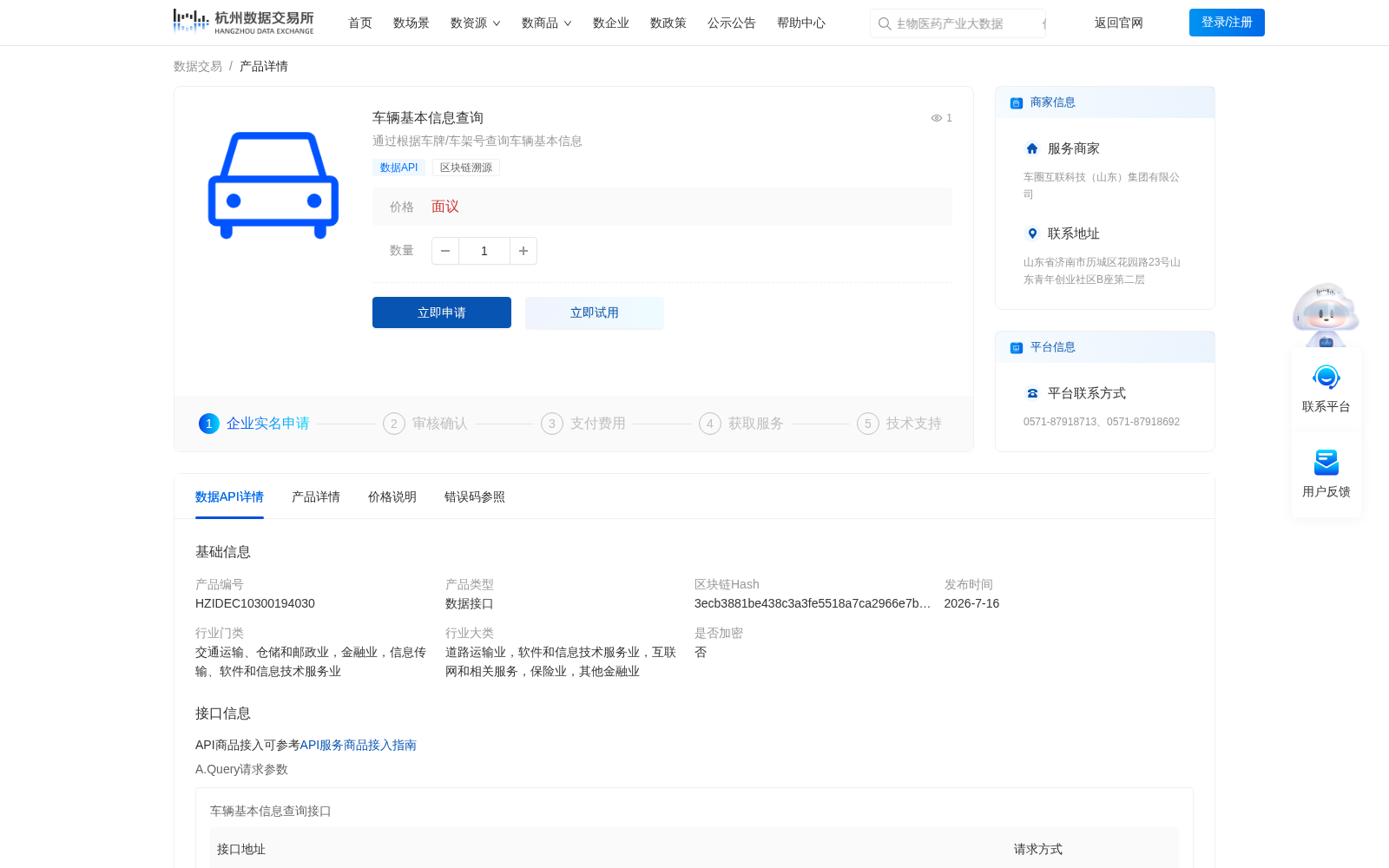Open 联系平台 customer service
Viewport: 1389px width, 868px height.
click(x=1326, y=389)
